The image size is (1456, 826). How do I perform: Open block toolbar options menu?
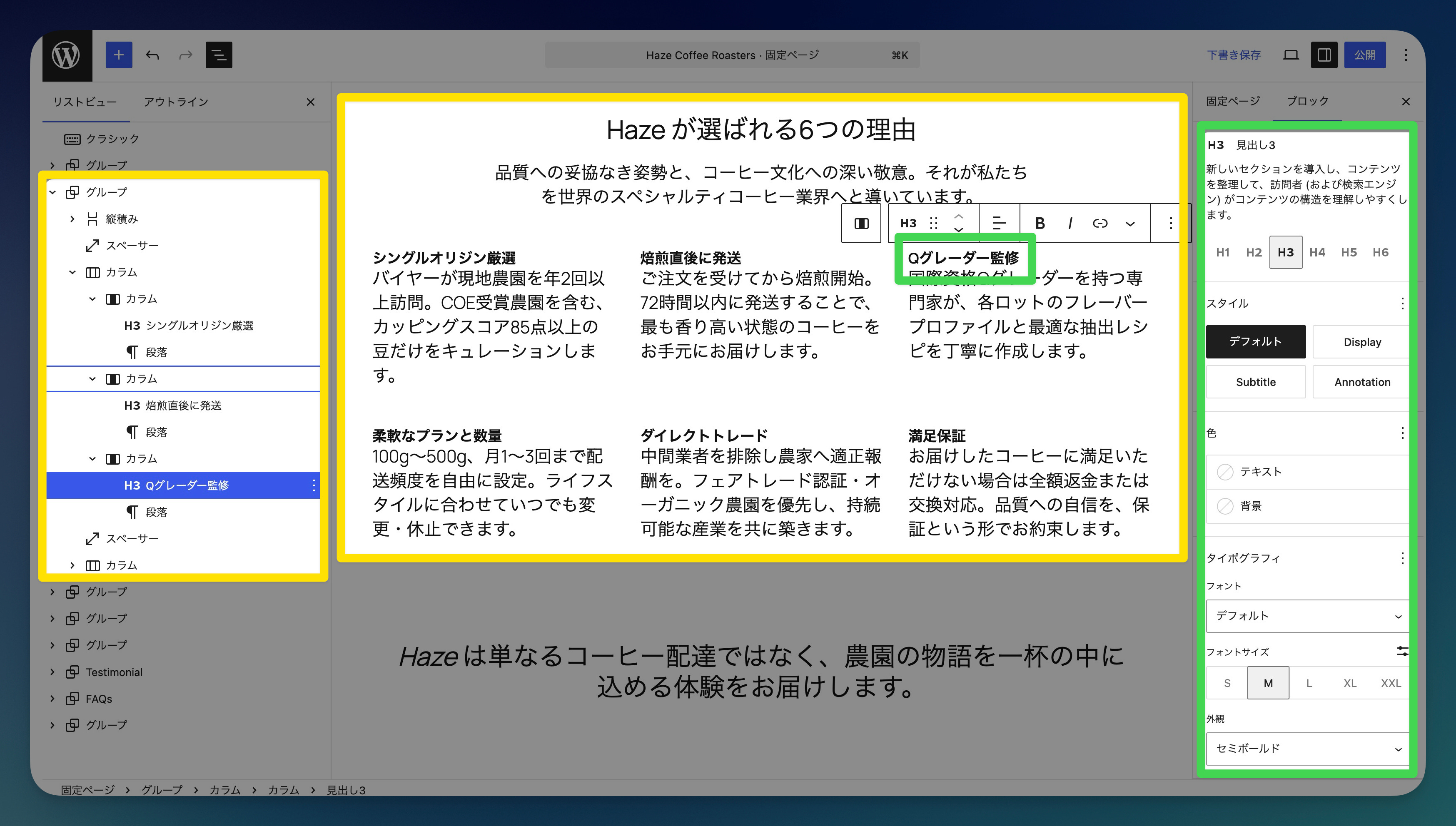[x=1171, y=223]
